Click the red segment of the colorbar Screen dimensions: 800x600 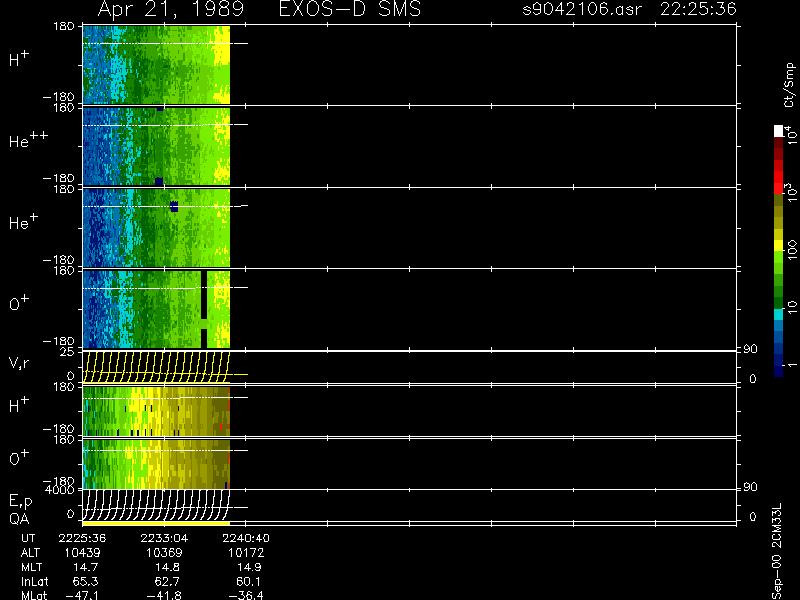pyautogui.click(x=779, y=177)
